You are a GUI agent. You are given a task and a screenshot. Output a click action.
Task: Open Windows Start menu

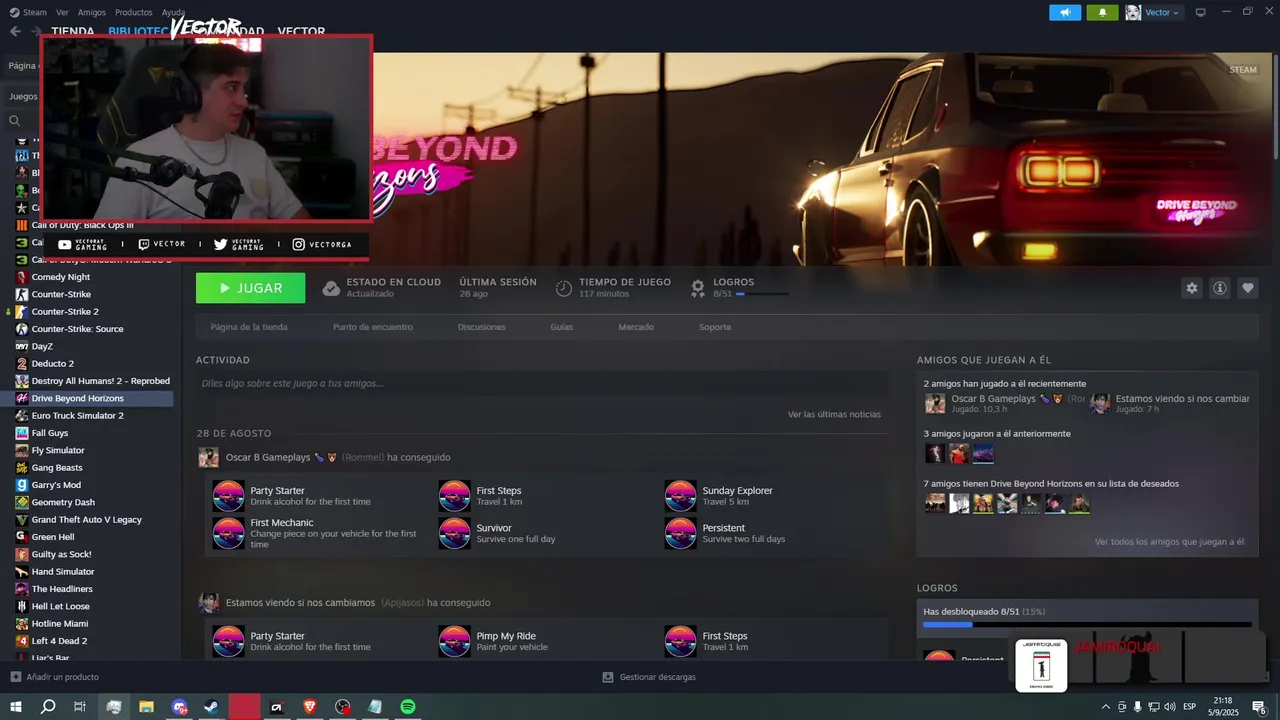click(15, 707)
